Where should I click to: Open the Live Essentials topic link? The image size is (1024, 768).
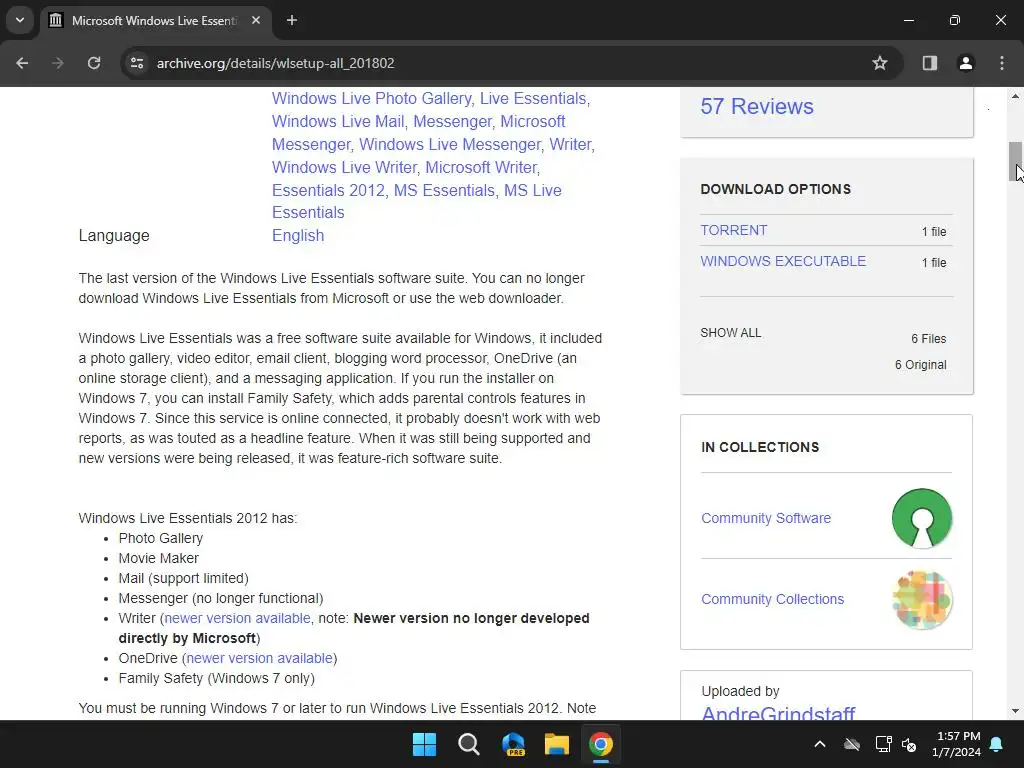[x=533, y=99]
